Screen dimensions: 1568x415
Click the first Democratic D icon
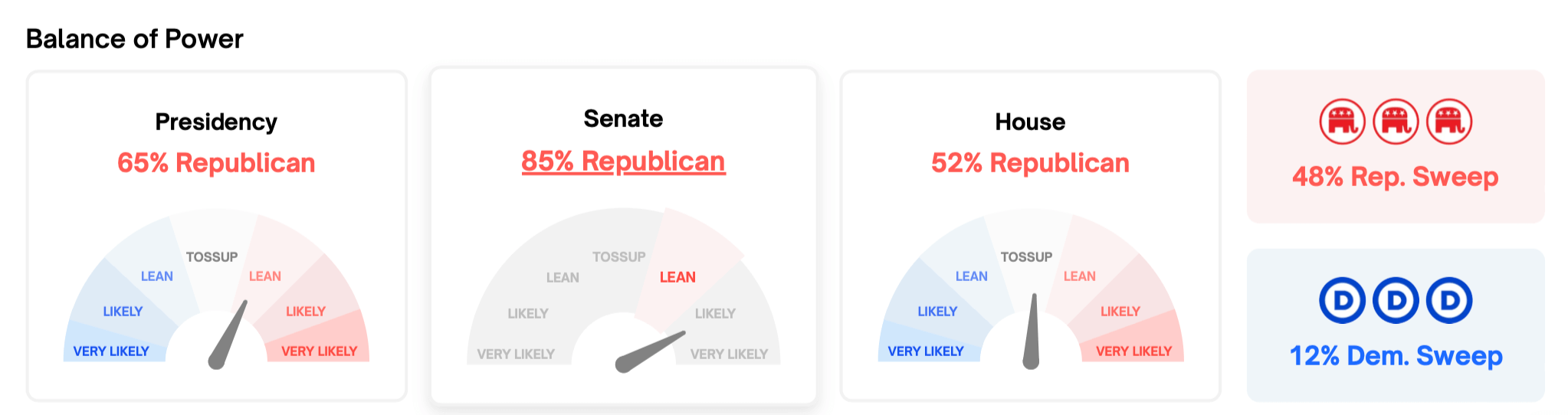(x=1342, y=300)
